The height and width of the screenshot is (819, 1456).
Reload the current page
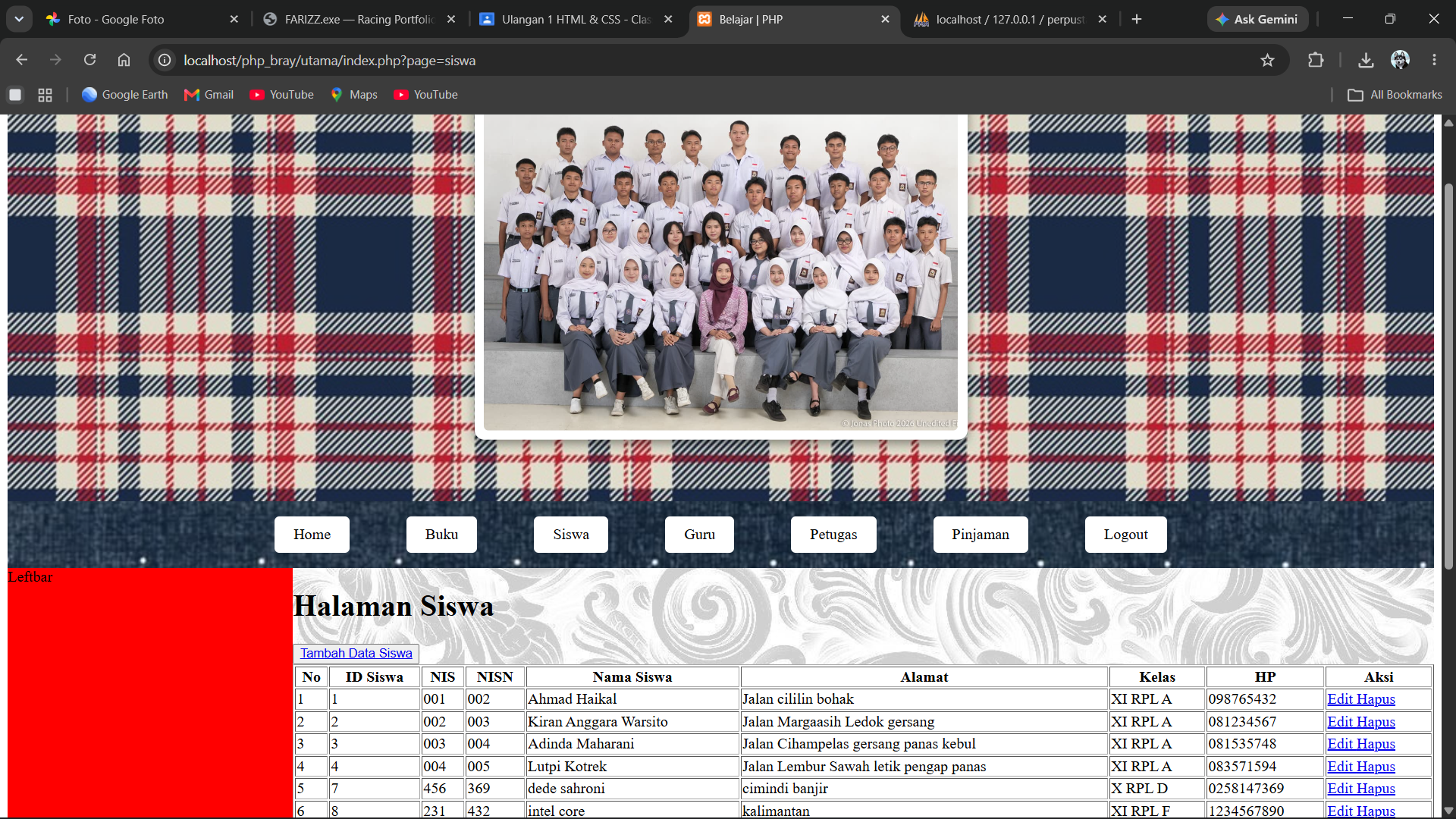tap(89, 60)
